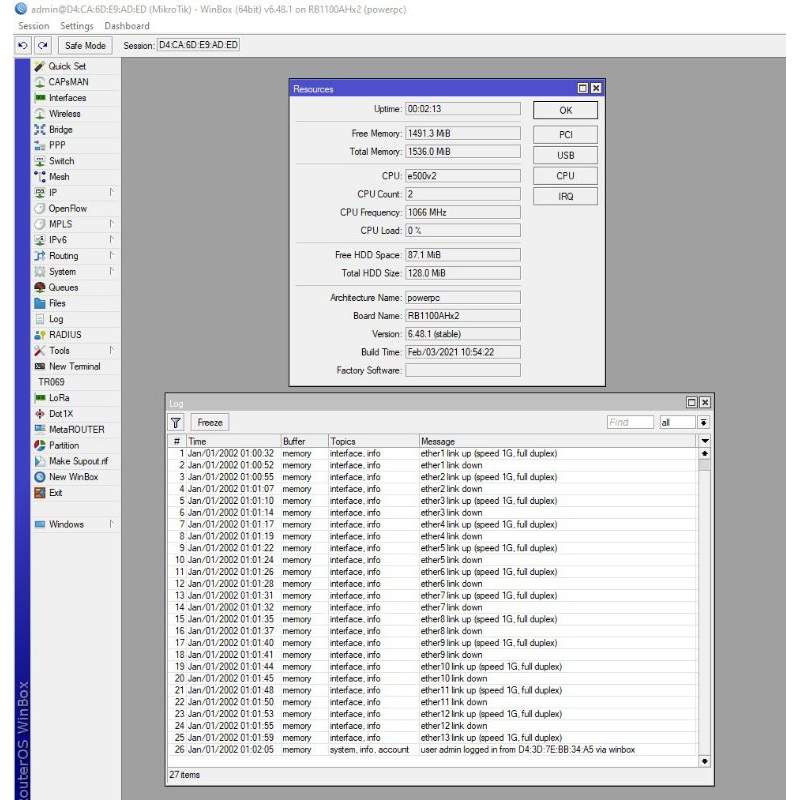Screen dimensions: 800x800
Task: Click OK in the Resources window
Action: (x=565, y=111)
